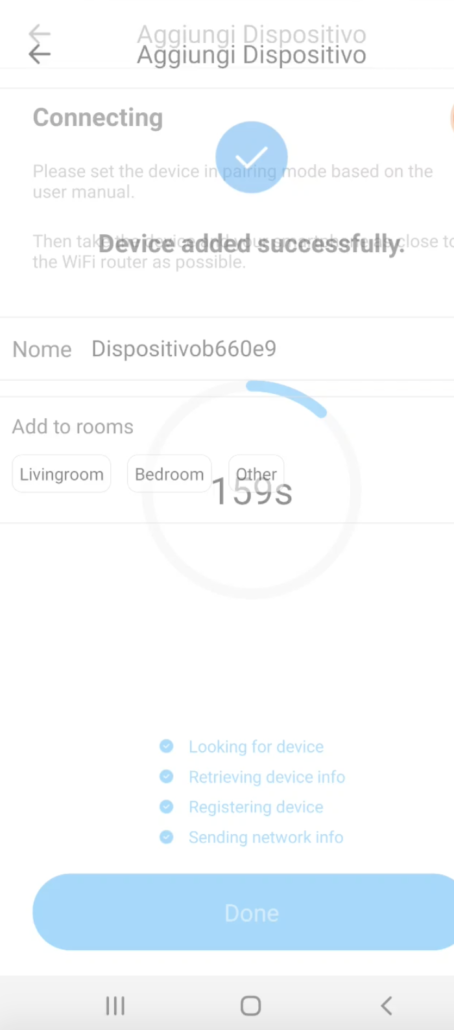The image size is (454, 1030).
Task: Tap the Android home button
Action: tap(250, 1005)
